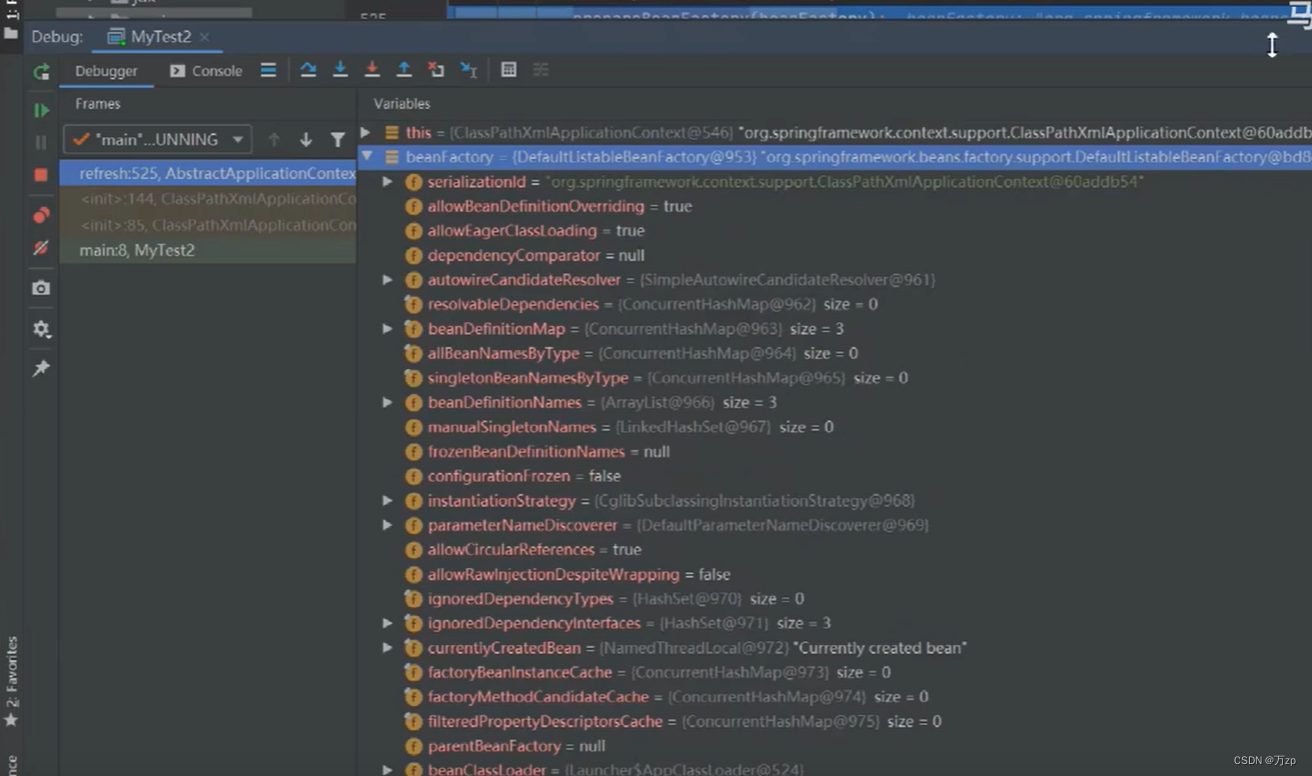Step out of current method
The width and height of the screenshot is (1312, 776).
point(404,70)
